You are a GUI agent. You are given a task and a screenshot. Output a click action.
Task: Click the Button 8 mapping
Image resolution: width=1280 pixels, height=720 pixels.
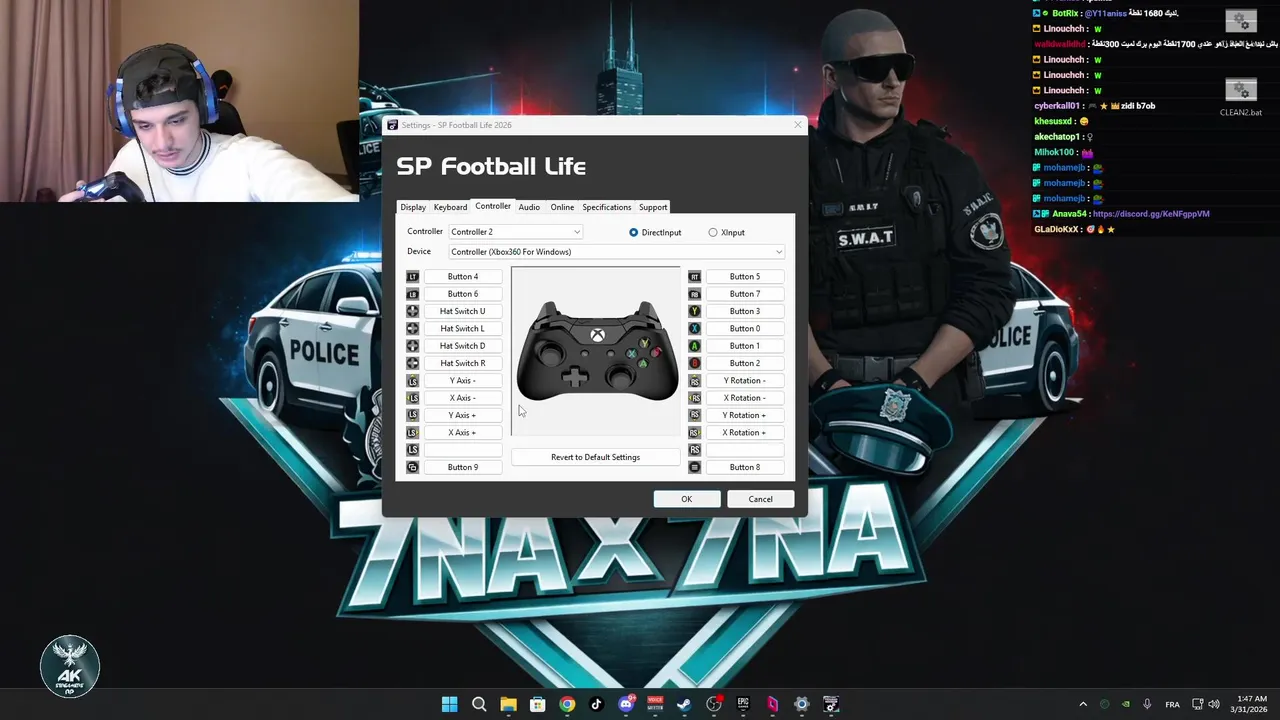pyautogui.click(x=744, y=467)
